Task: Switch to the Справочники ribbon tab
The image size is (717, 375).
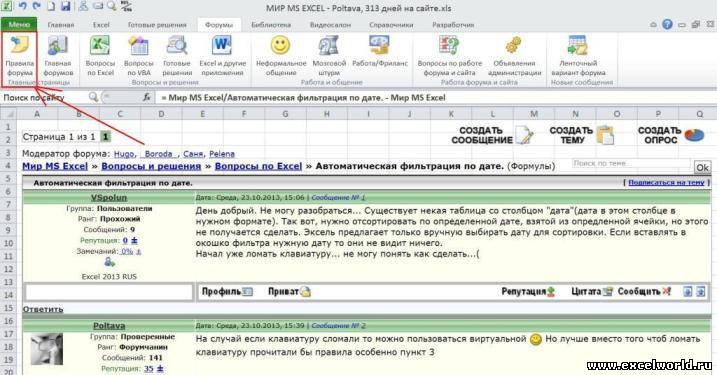Action: (x=391, y=25)
